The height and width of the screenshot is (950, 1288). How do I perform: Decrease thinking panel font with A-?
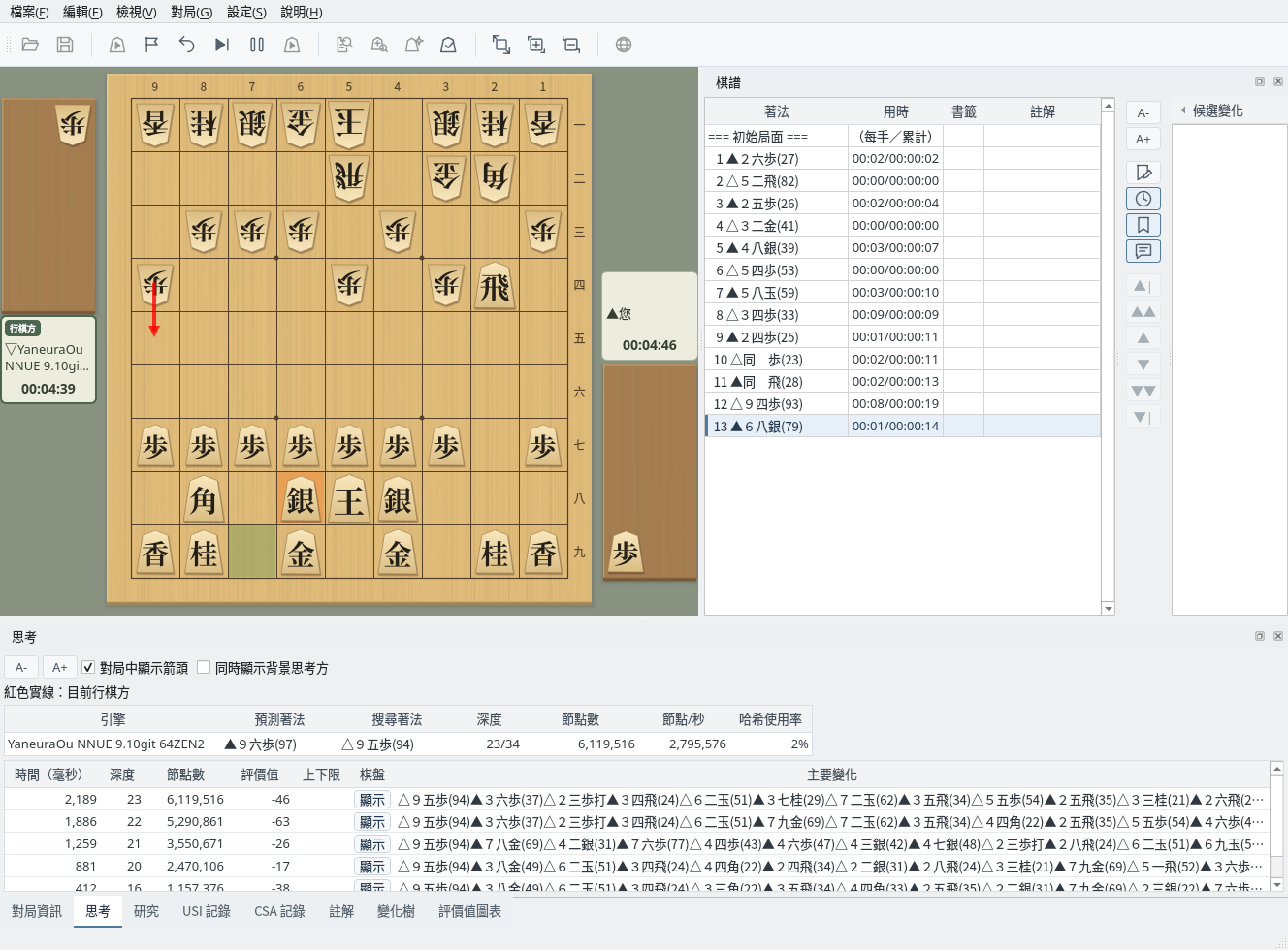21,667
